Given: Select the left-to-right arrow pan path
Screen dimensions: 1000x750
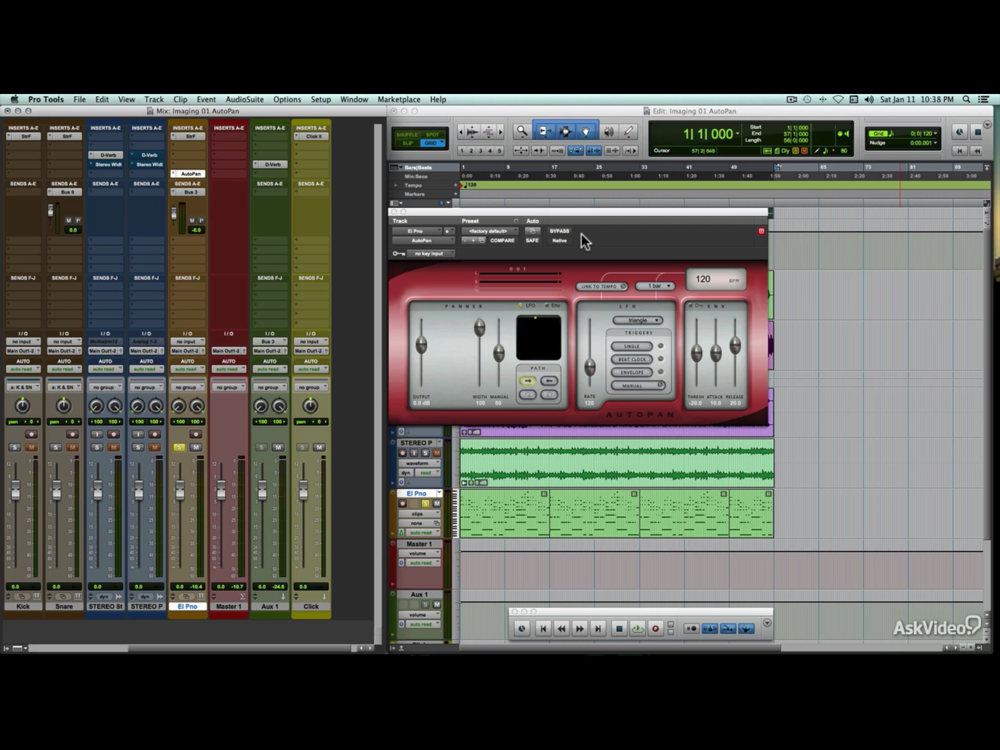Looking at the screenshot, I should pos(529,381).
